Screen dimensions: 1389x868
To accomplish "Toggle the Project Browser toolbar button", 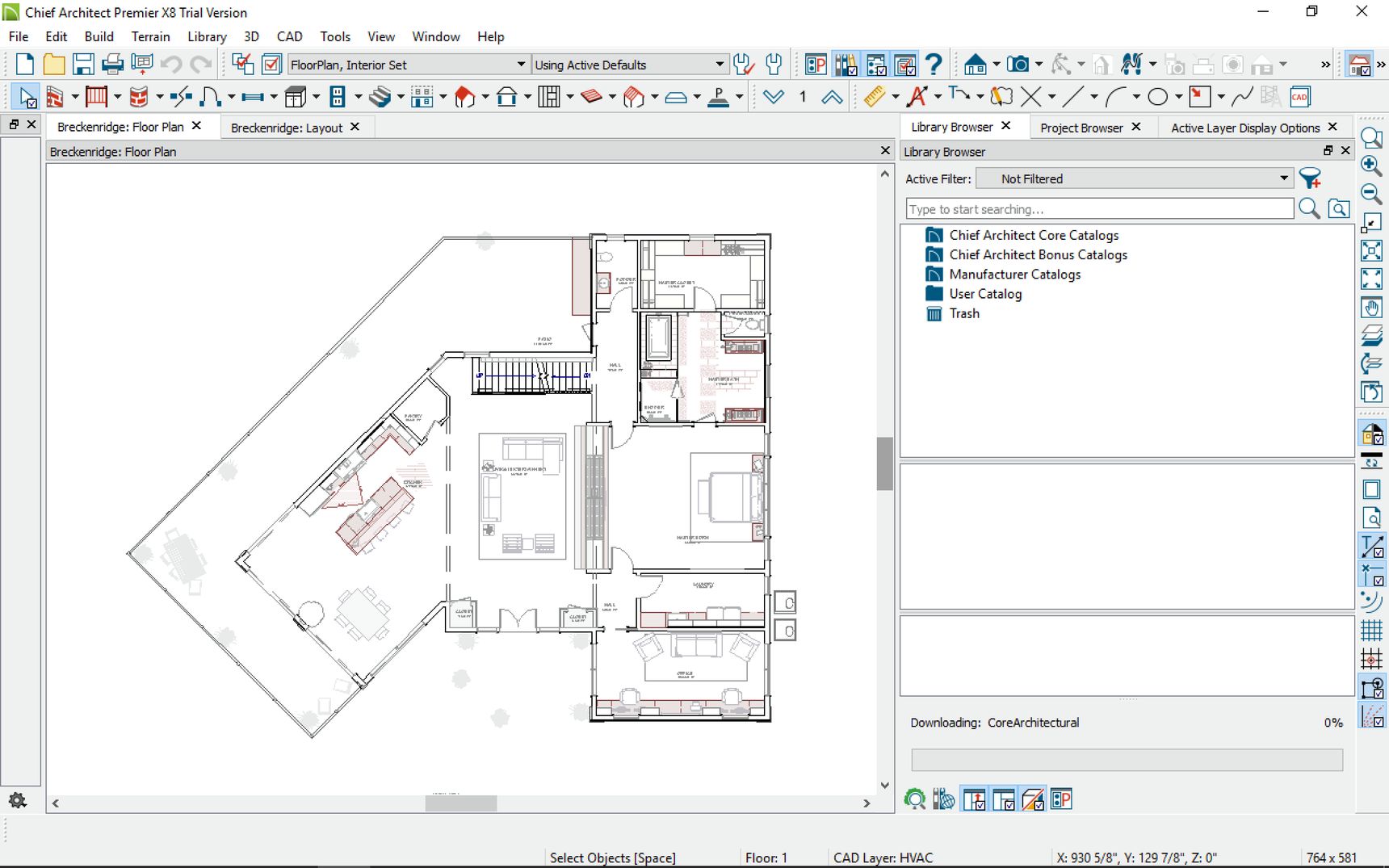I will pos(876,65).
